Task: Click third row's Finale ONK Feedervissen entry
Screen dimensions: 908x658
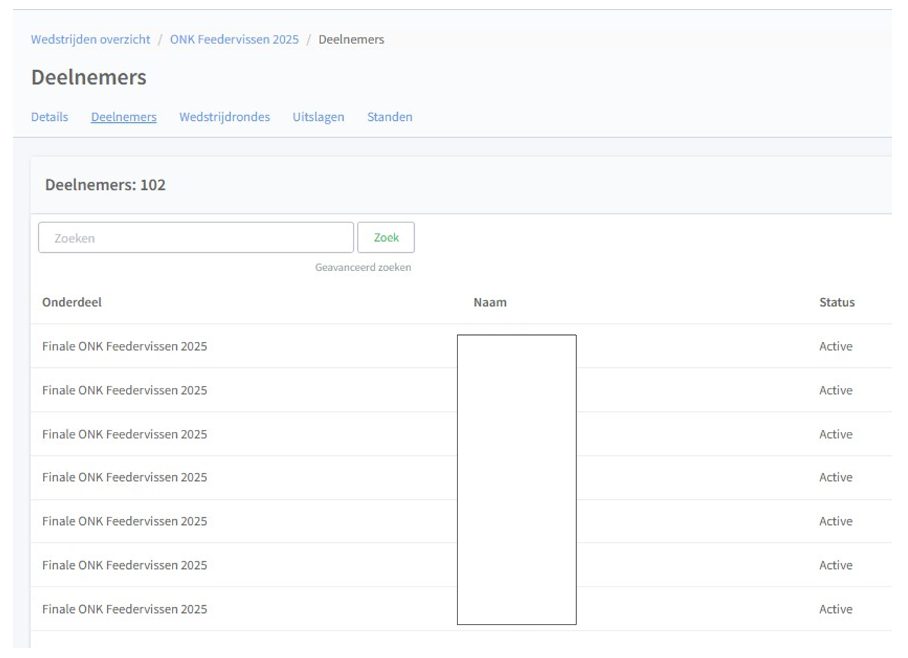Action: click(x=124, y=434)
